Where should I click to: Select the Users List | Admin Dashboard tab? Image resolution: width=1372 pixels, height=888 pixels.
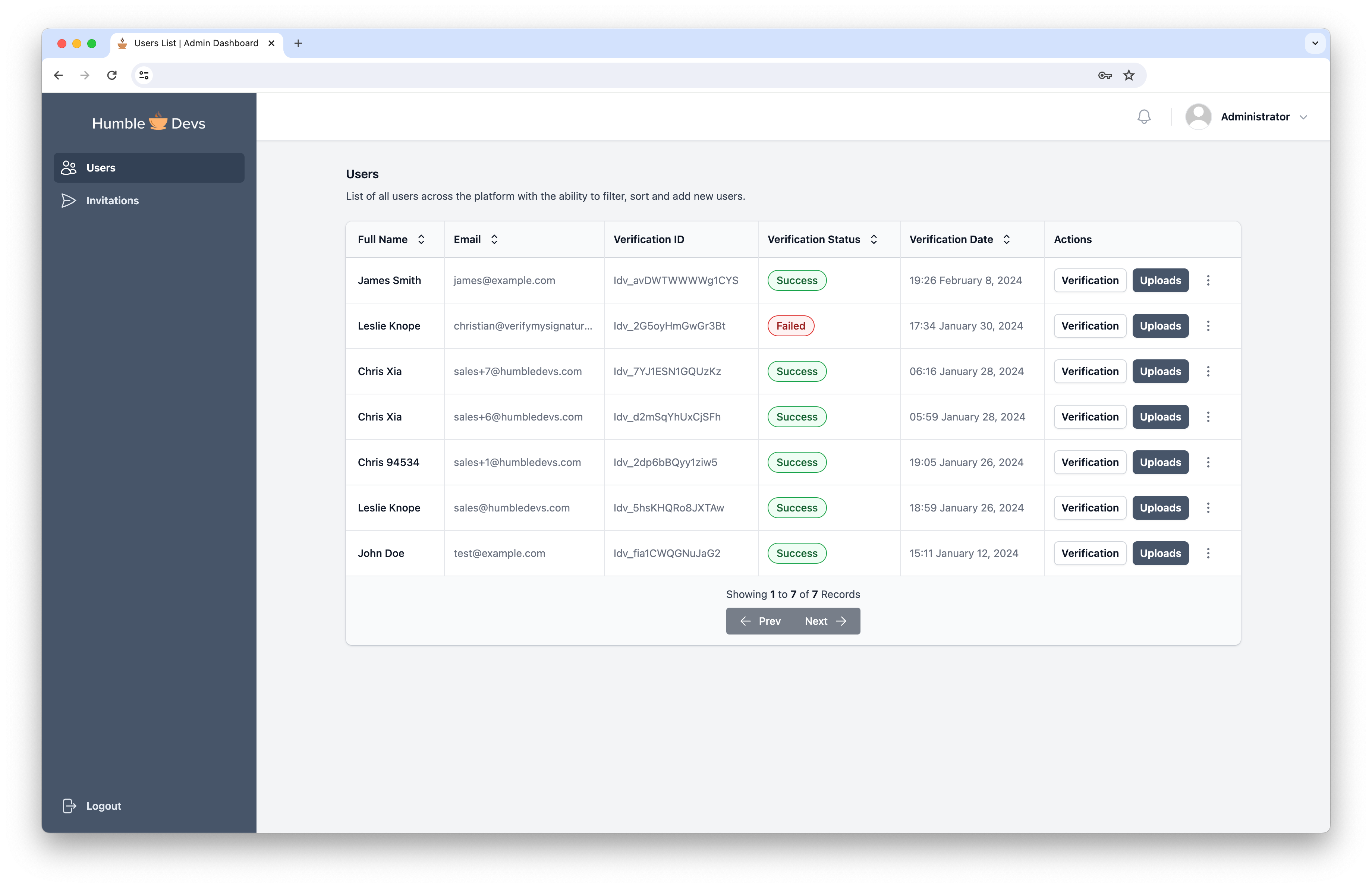pyautogui.click(x=196, y=43)
